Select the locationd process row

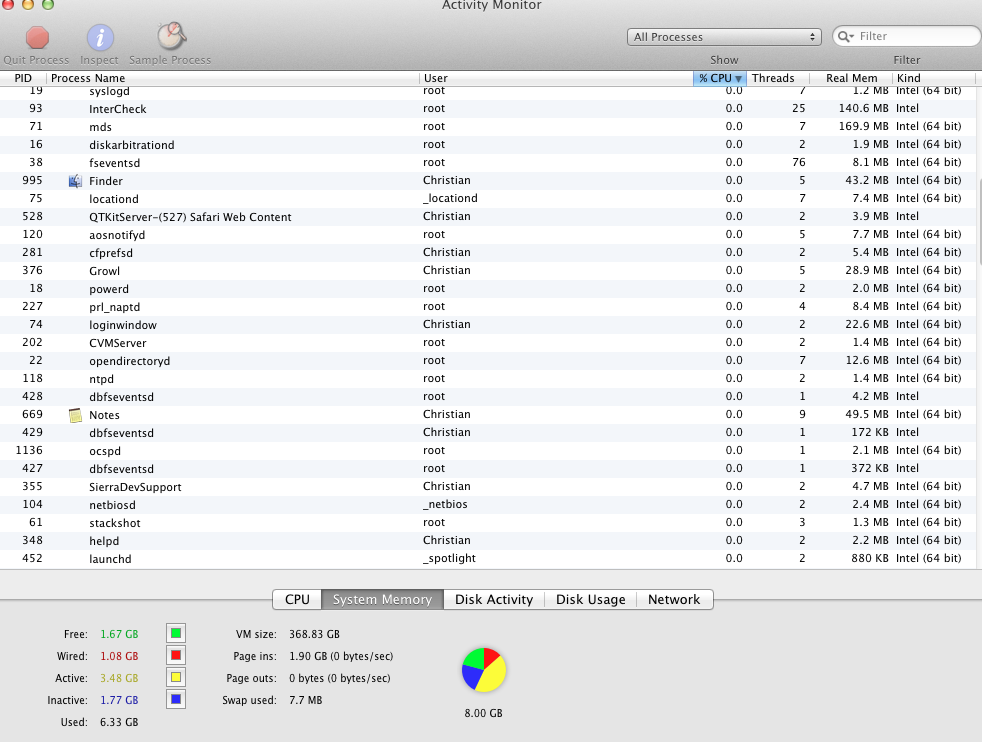488,199
